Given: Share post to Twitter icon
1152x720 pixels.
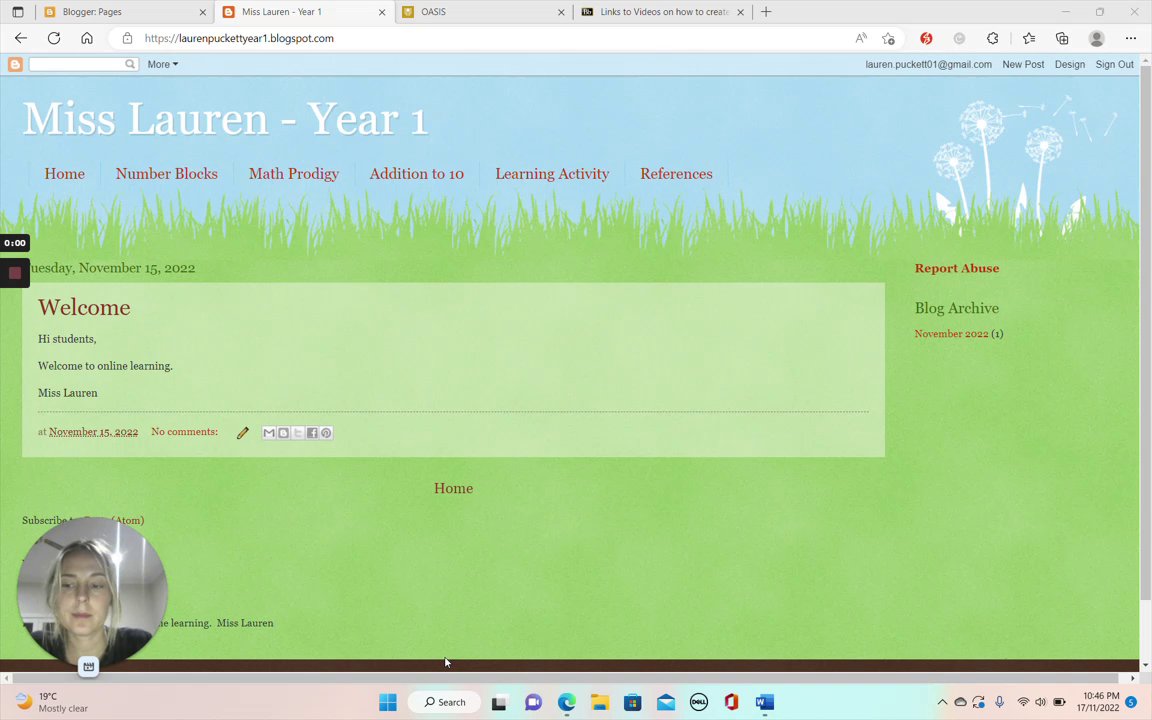Looking at the screenshot, I should 298,433.
